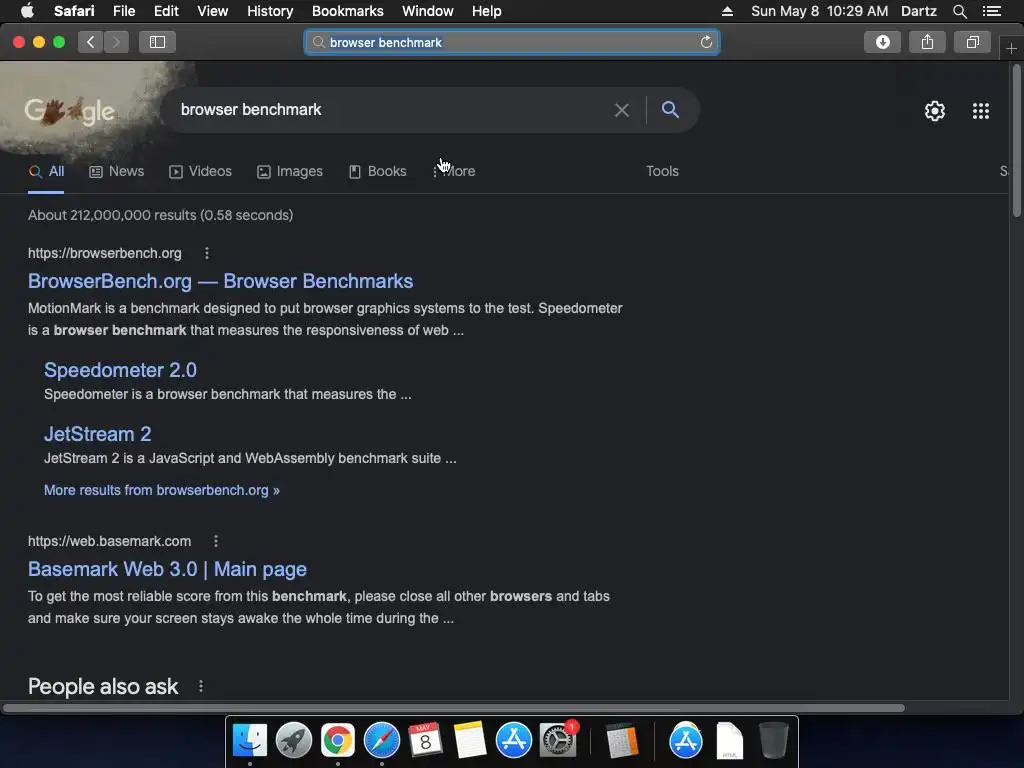Viewport: 1024px width, 768px height.
Task: Open the File menu
Action: 124,11
